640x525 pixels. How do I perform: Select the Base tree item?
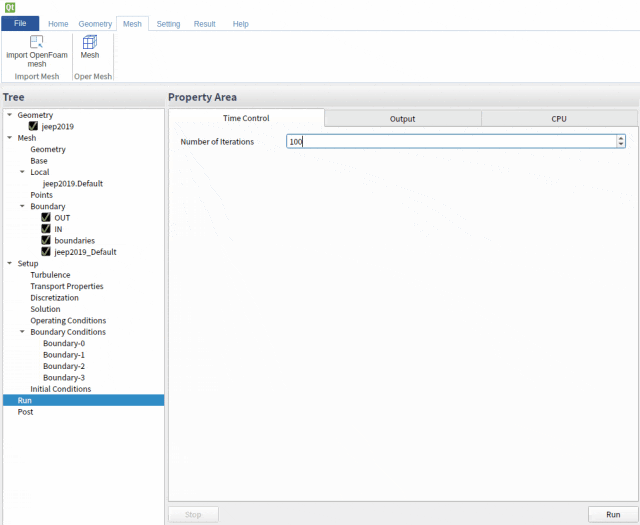[39, 161]
